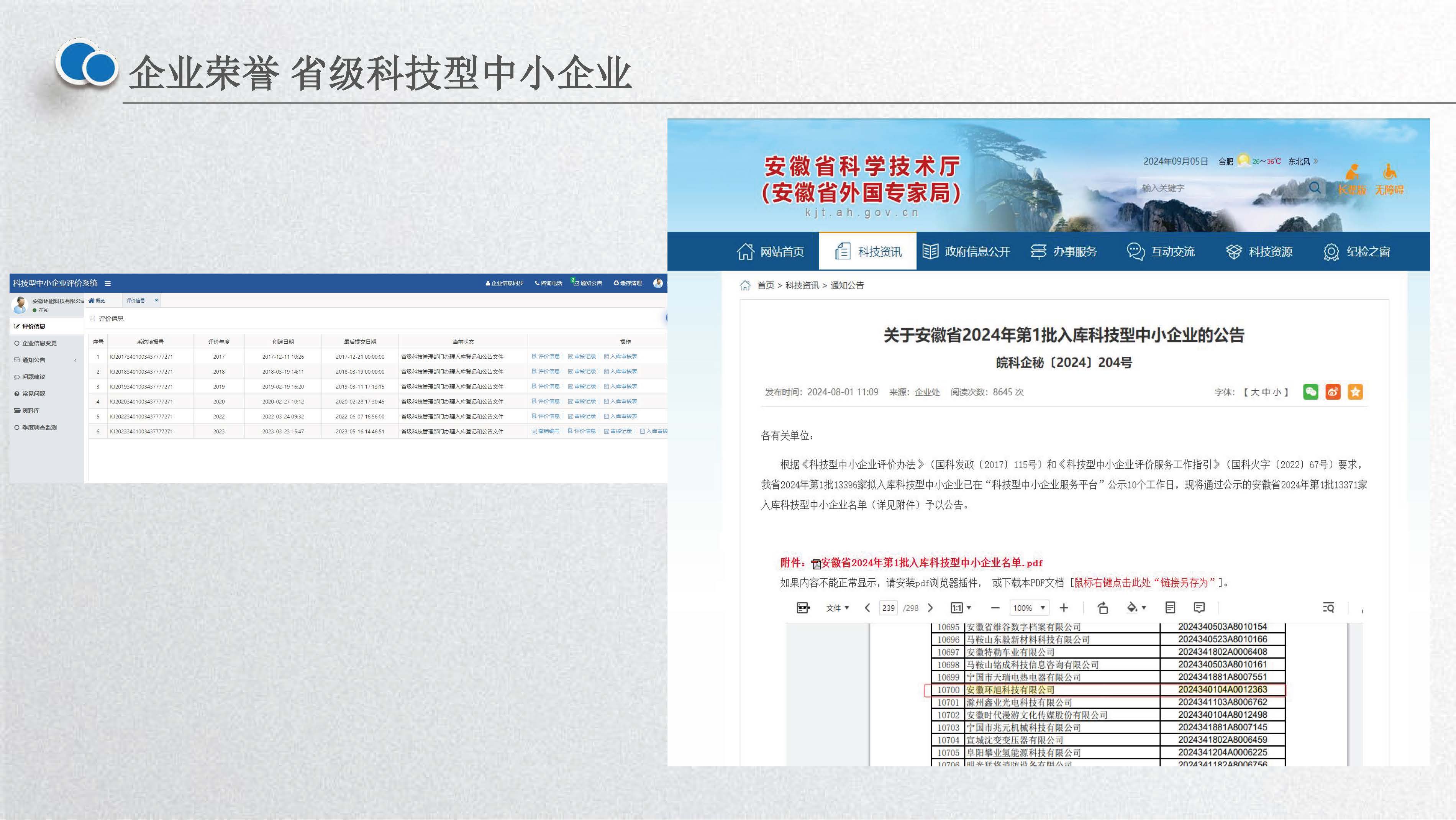Open 纪检之窗 in the navigation bar
Screen dimensions: 1456x820
(x=1356, y=251)
